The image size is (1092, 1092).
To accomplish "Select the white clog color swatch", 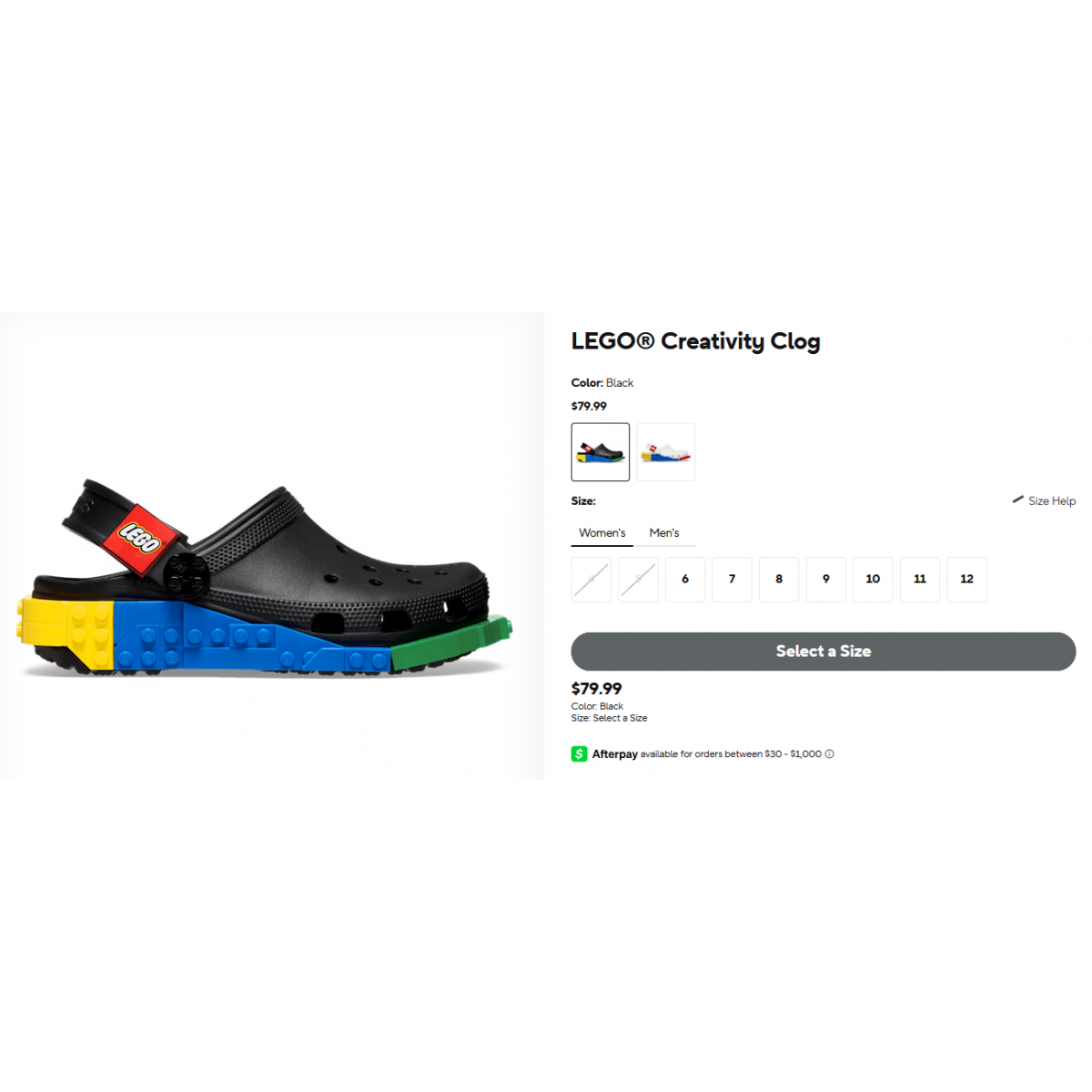I will click(666, 452).
